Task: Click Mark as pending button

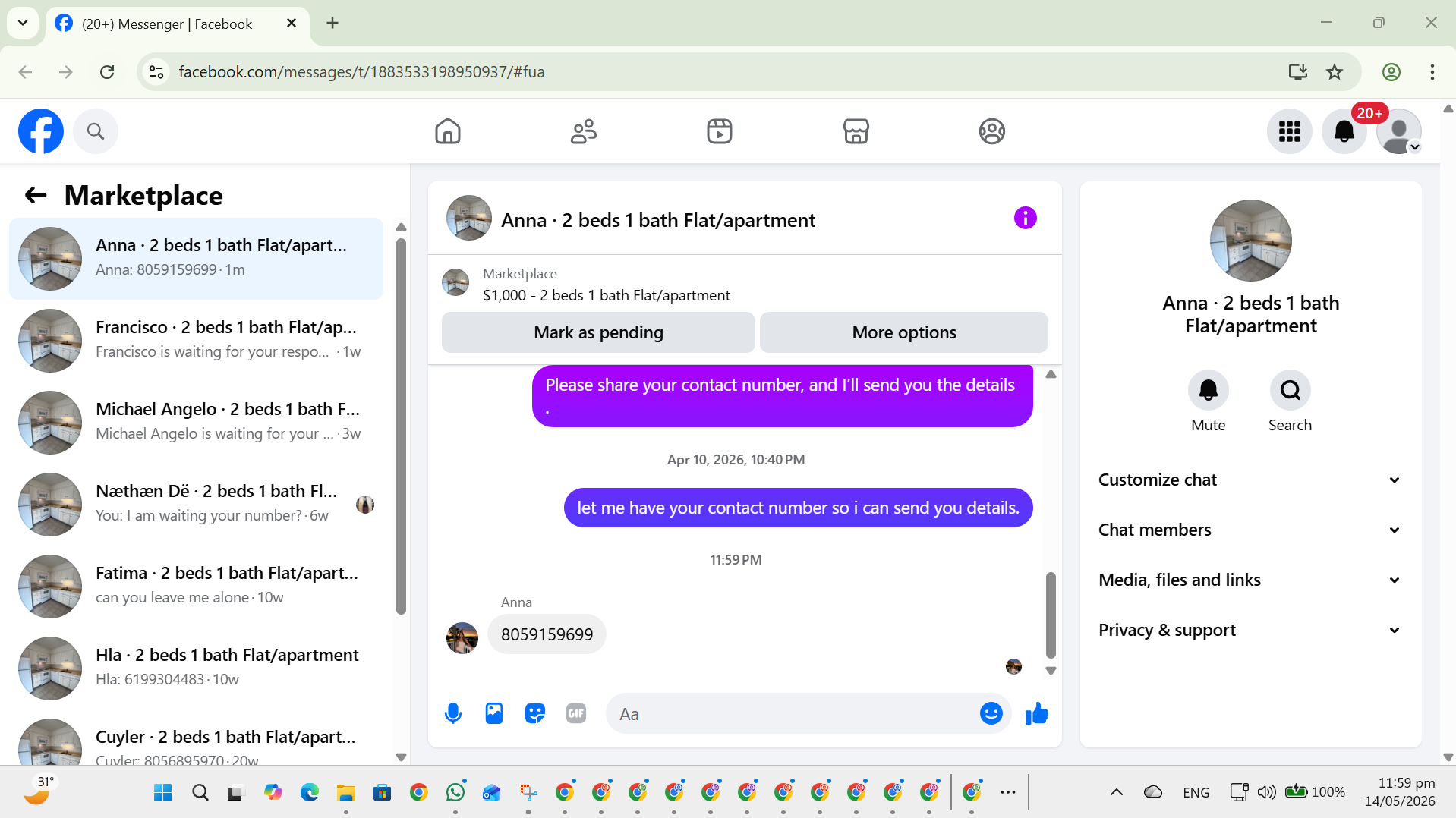Action: click(x=598, y=332)
